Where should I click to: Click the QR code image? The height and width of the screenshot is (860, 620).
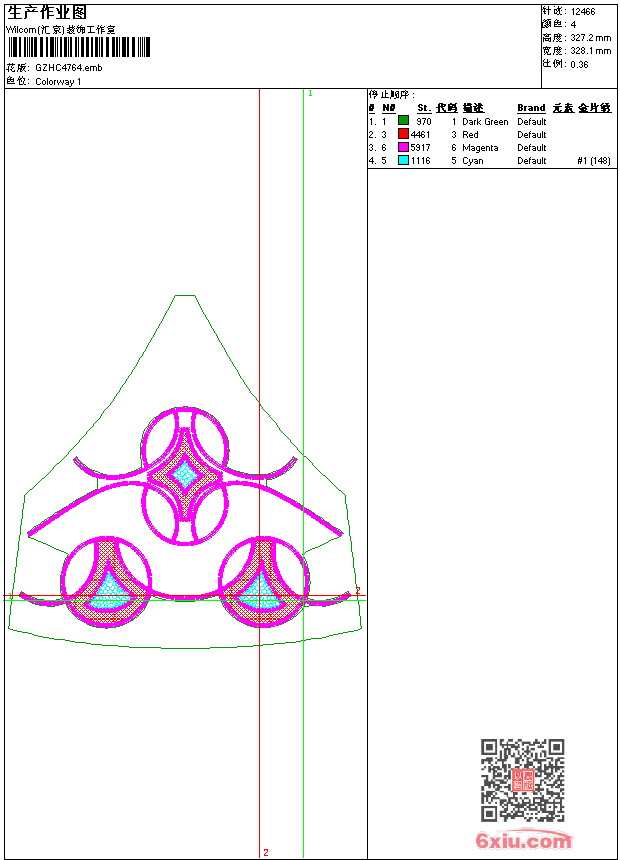point(522,780)
